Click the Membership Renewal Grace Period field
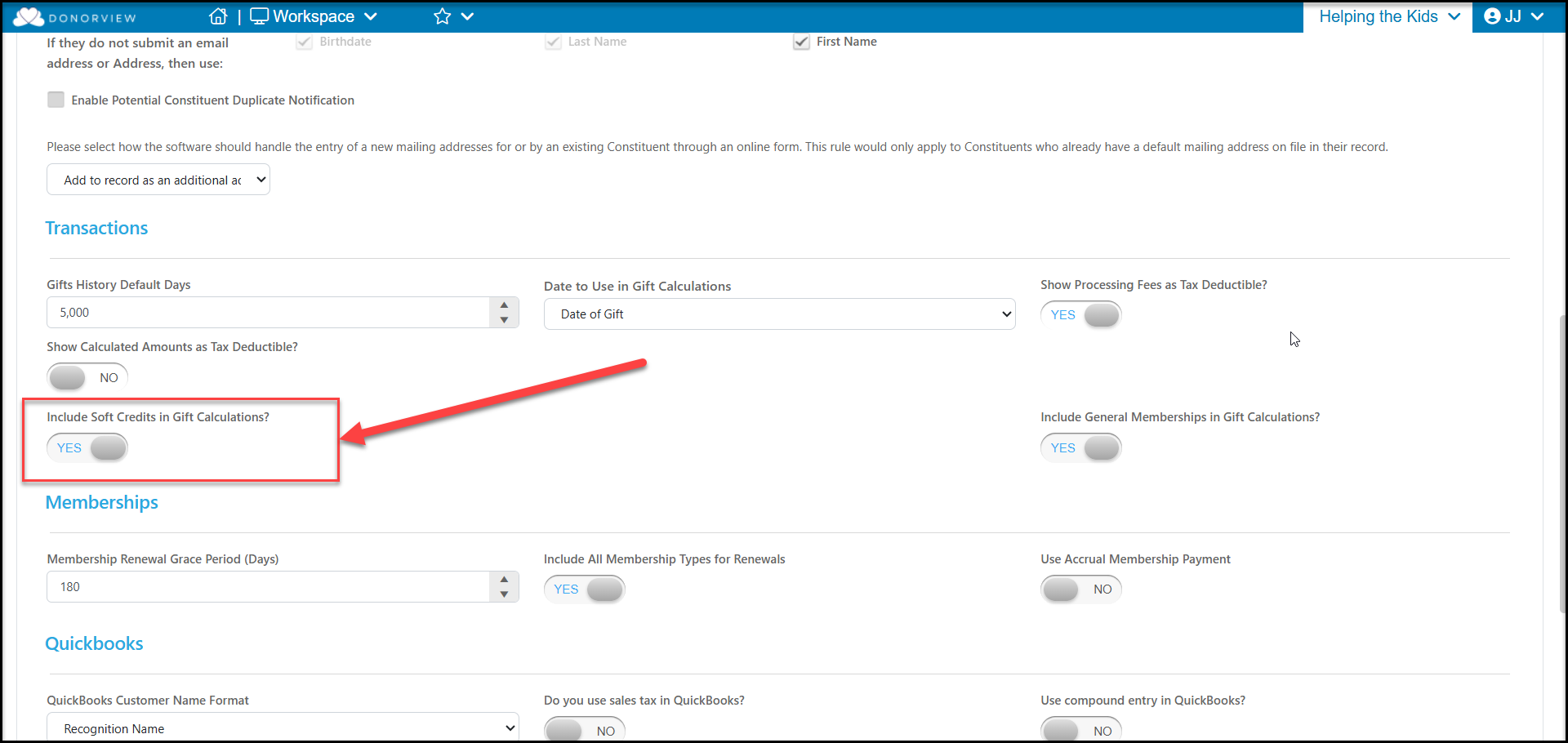 click(x=268, y=587)
